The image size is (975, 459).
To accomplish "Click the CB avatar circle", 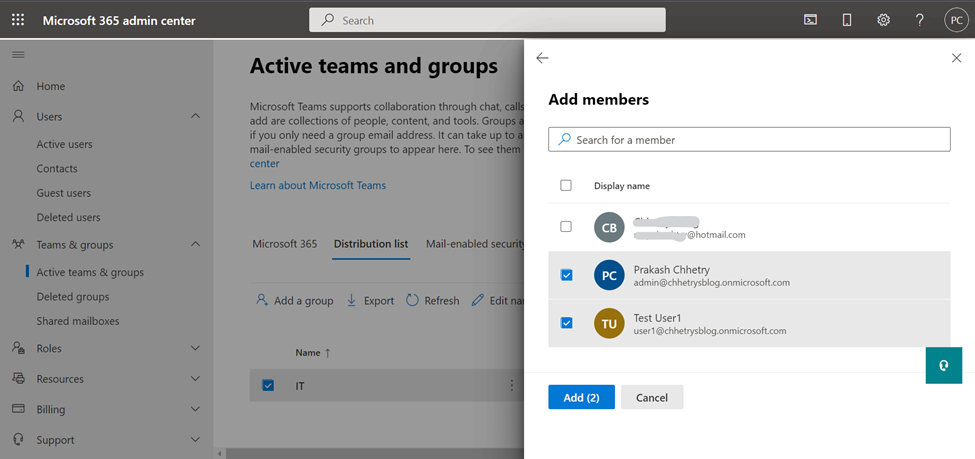I will click(609, 228).
